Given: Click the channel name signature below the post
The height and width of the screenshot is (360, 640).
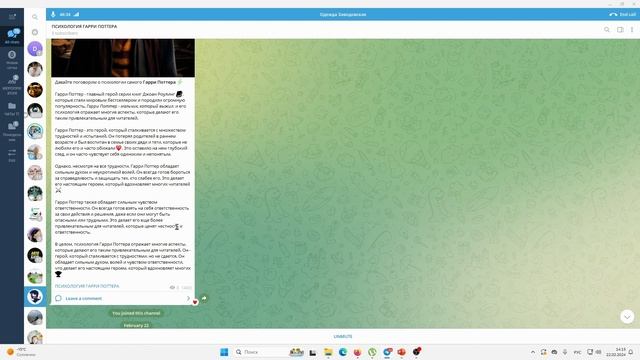Looking at the screenshot, I should (x=87, y=286).
